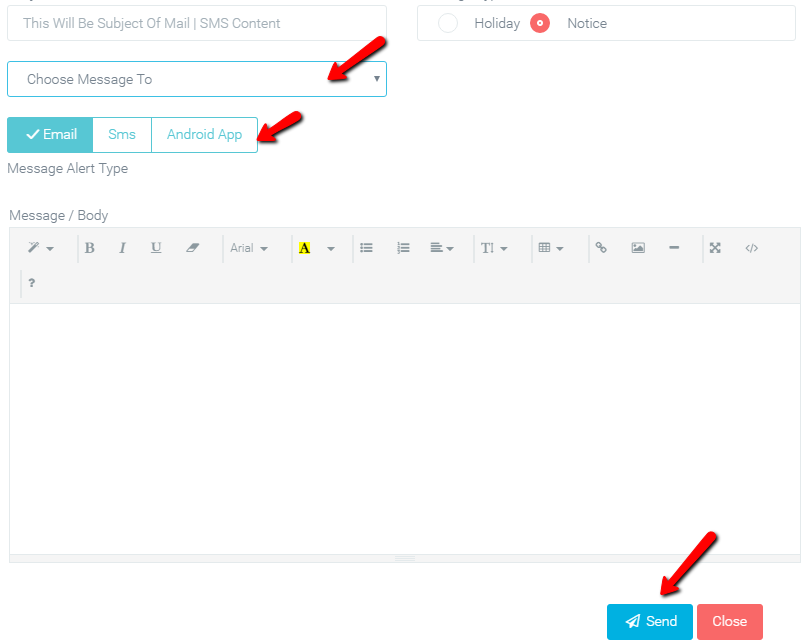Click the subject input field

(197, 23)
